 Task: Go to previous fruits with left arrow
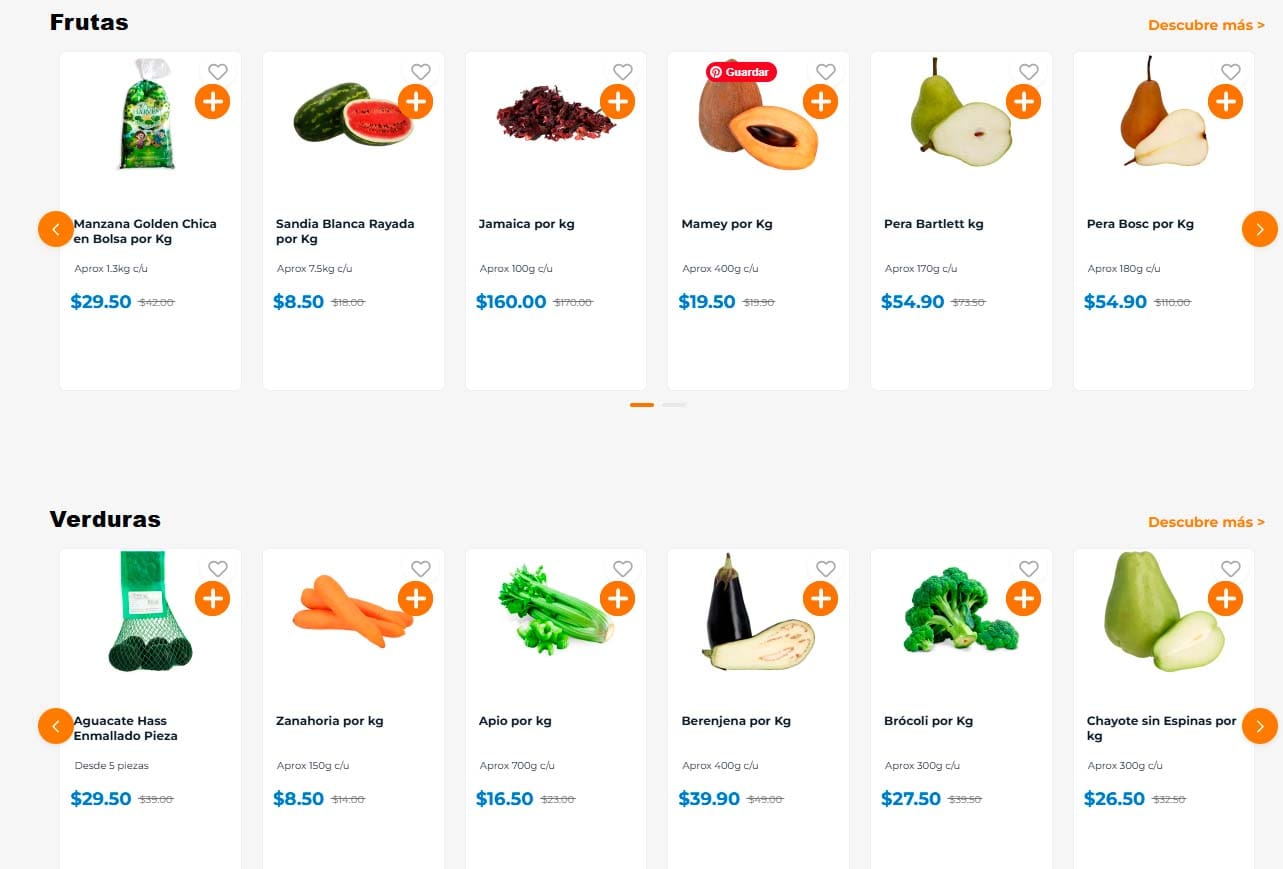click(x=56, y=229)
